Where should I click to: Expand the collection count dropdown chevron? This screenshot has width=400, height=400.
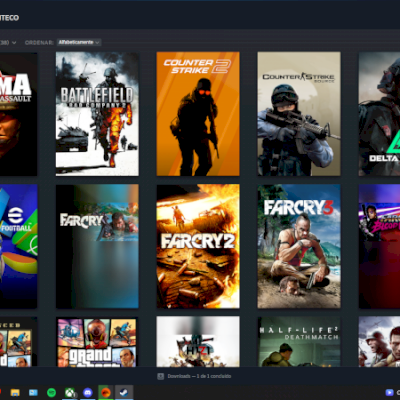tap(14, 43)
